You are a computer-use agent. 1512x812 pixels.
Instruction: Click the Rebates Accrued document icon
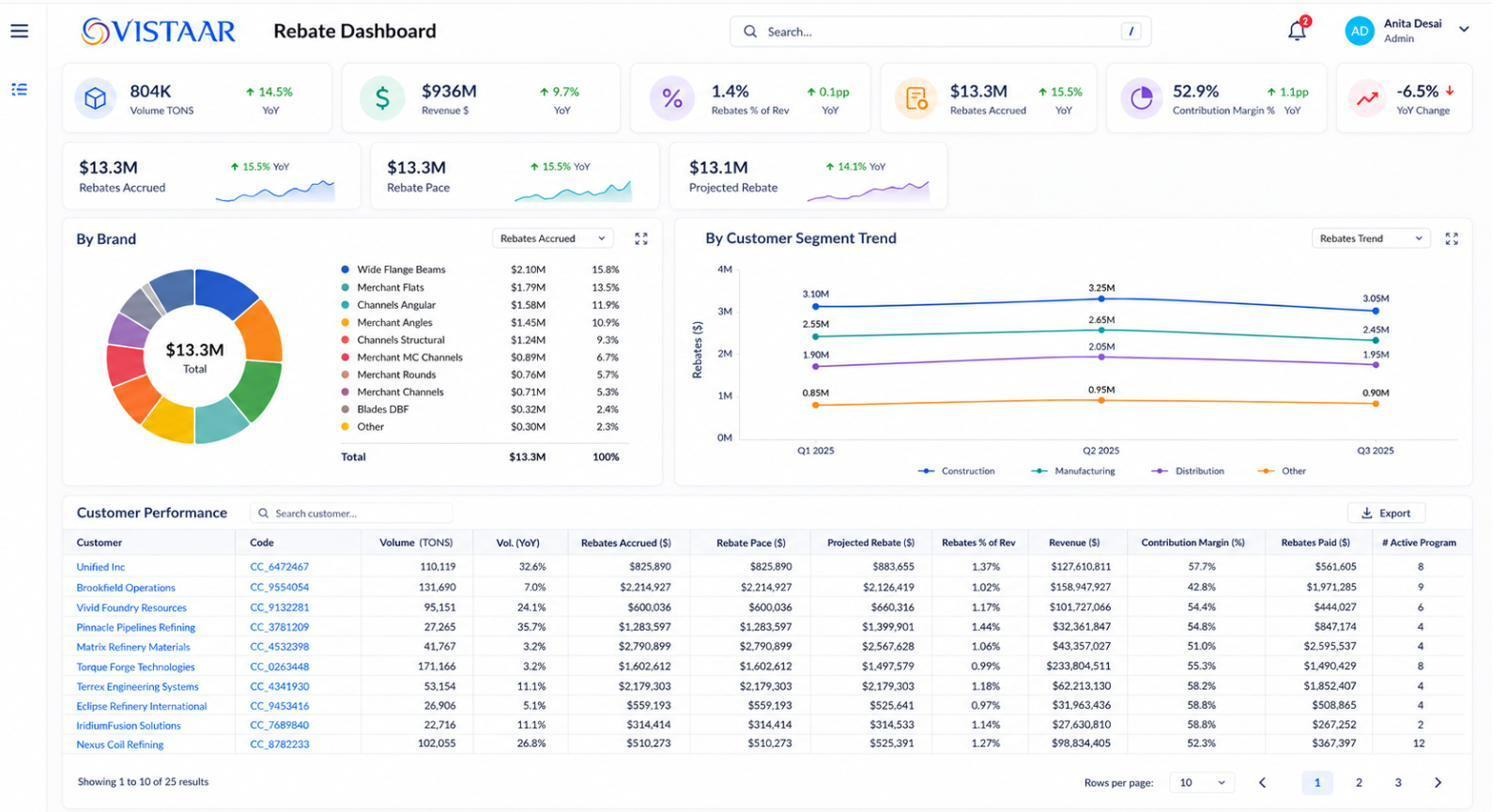pyautogui.click(x=916, y=99)
